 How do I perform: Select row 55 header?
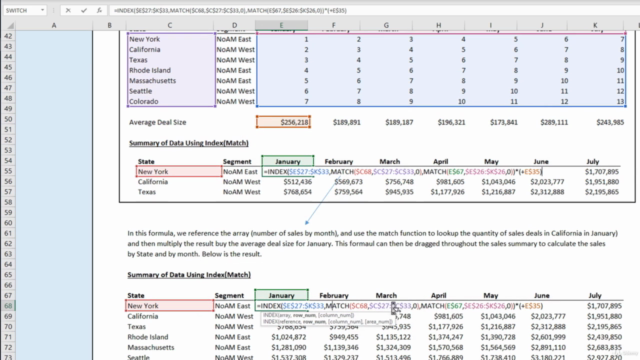tap(8, 171)
